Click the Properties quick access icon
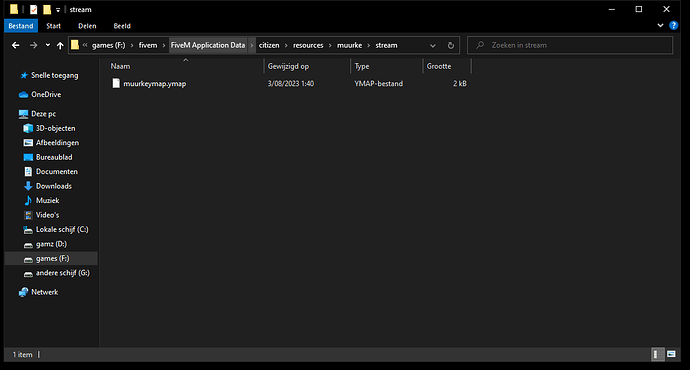Image resolution: width=690 pixels, height=370 pixels. coord(33,9)
